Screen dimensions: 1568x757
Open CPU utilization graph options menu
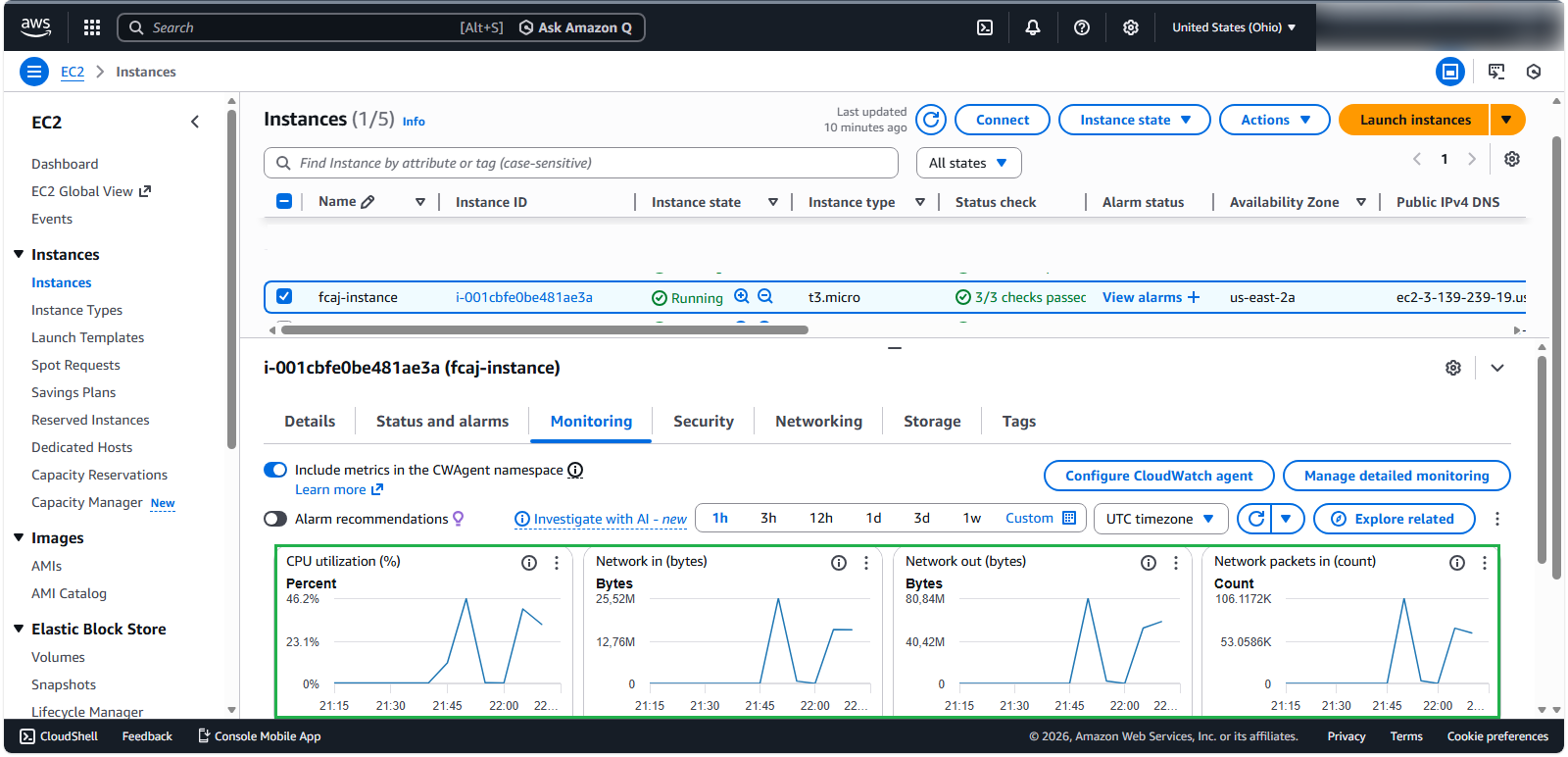[557, 563]
